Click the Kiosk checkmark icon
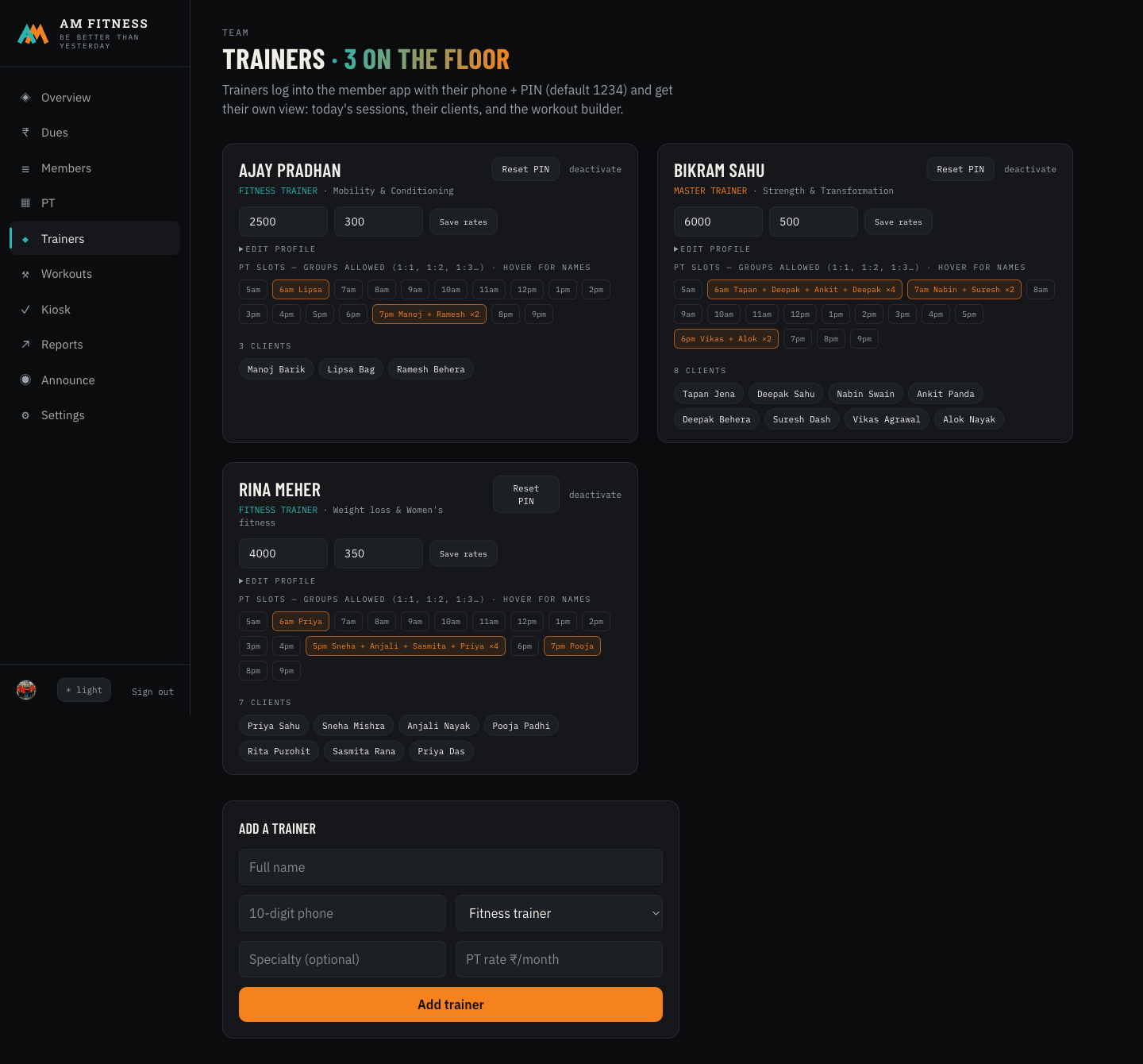This screenshot has height=1064, width=1143. (x=25, y=310)
